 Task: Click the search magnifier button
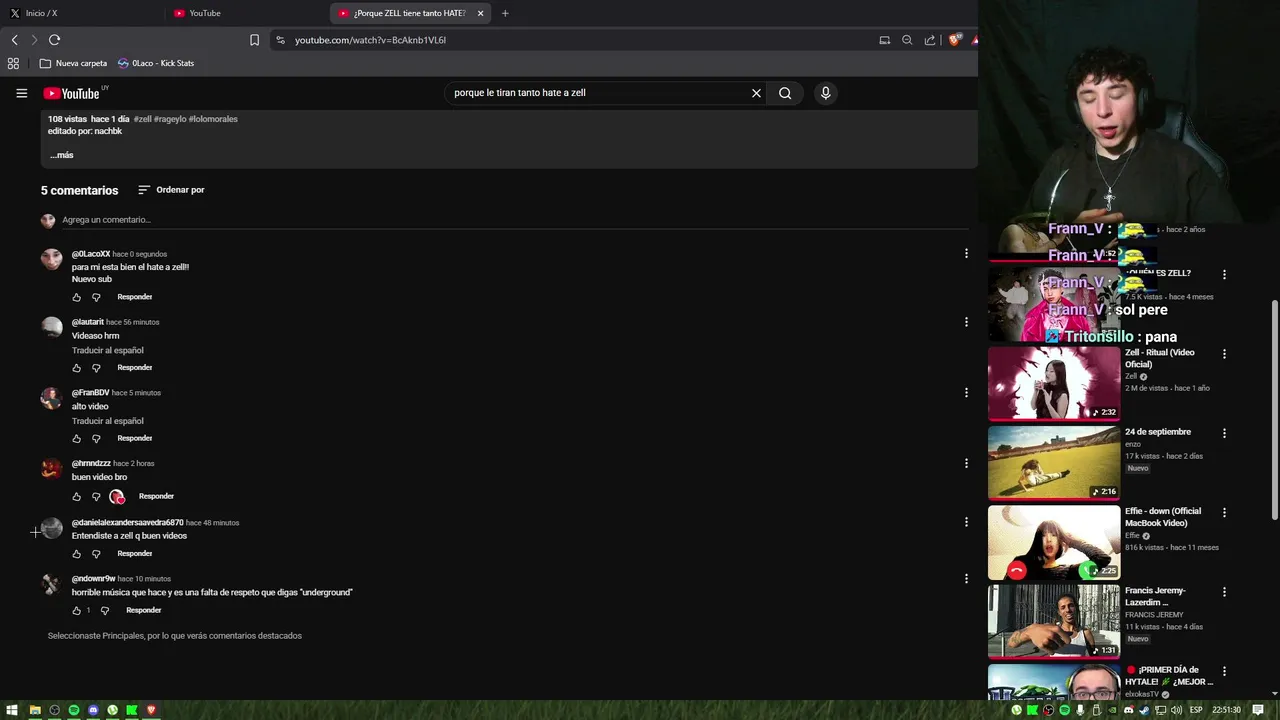coord(785,93)
